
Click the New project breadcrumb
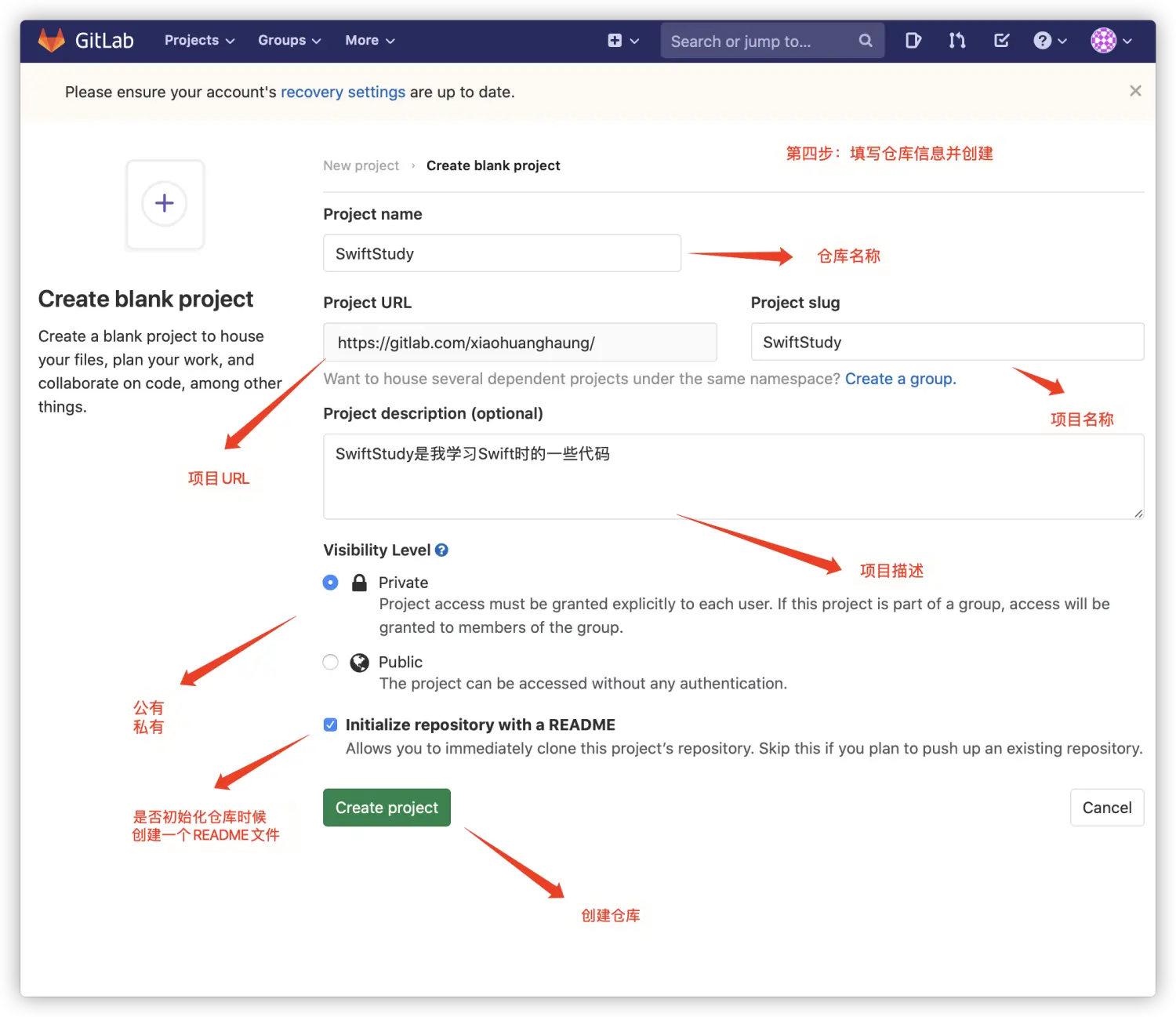point(361,165)
